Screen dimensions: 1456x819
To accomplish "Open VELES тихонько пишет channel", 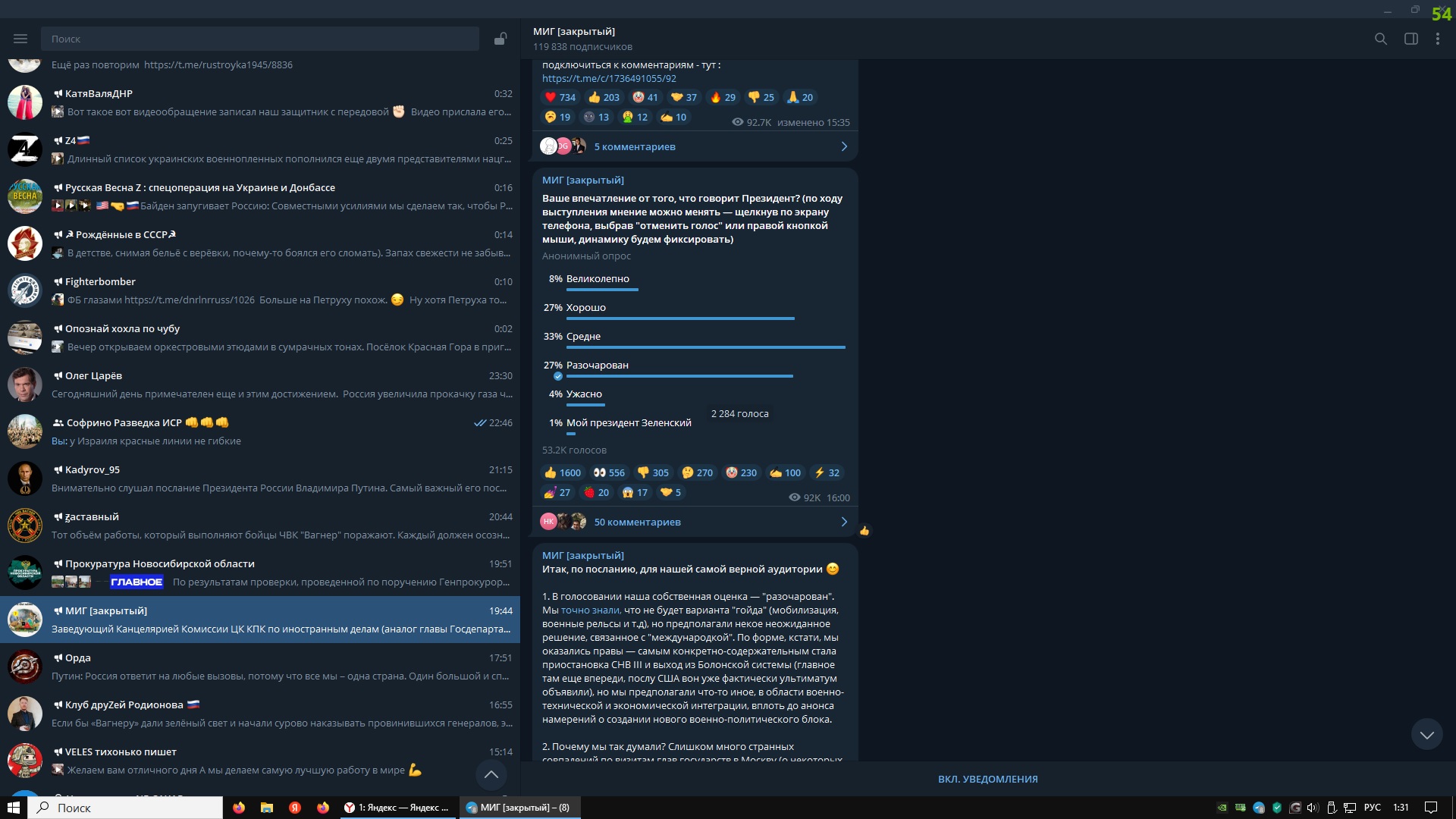I will (x=260, y=761).
